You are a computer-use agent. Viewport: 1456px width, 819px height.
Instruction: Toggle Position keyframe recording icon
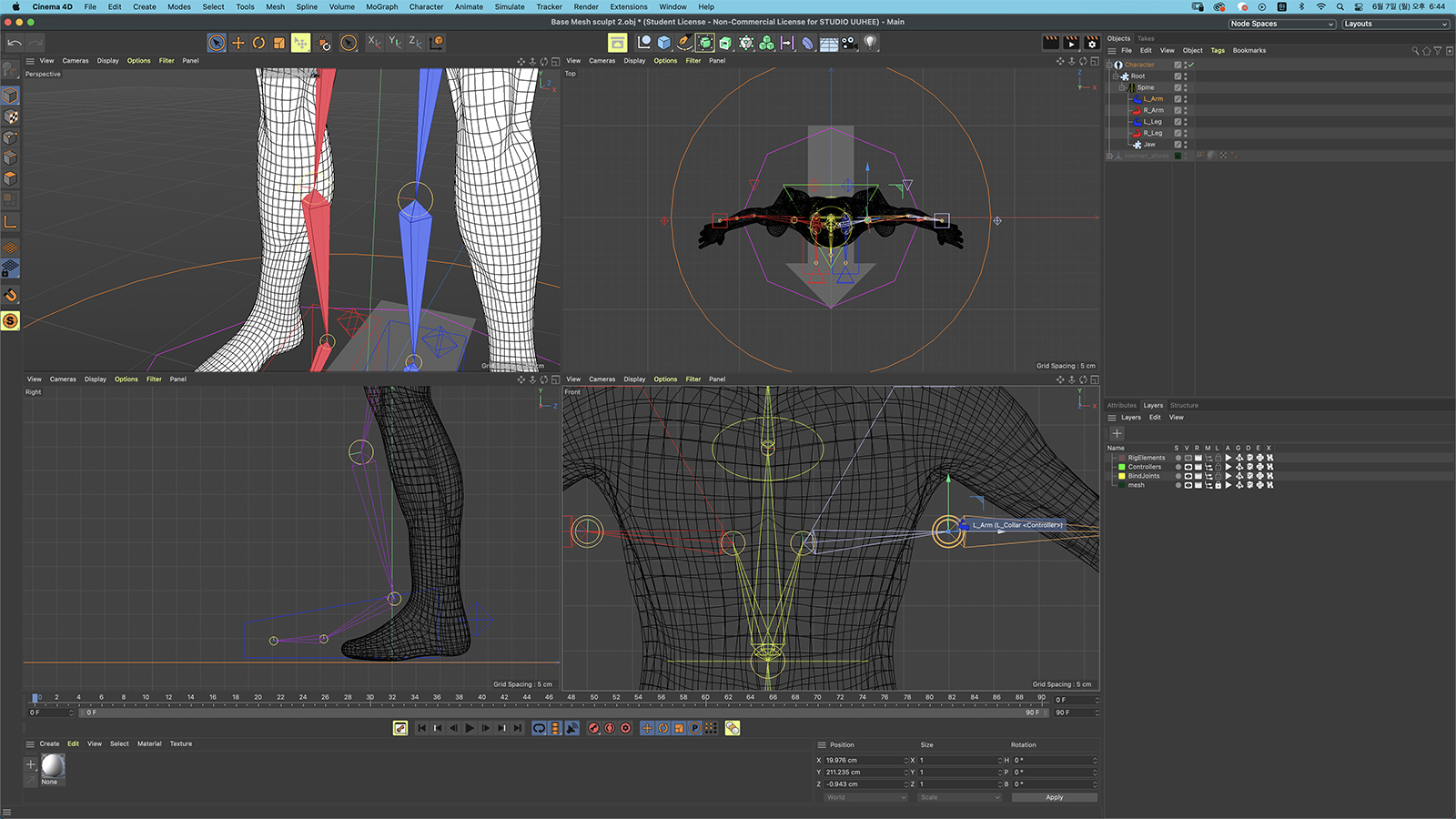point(647,728)
